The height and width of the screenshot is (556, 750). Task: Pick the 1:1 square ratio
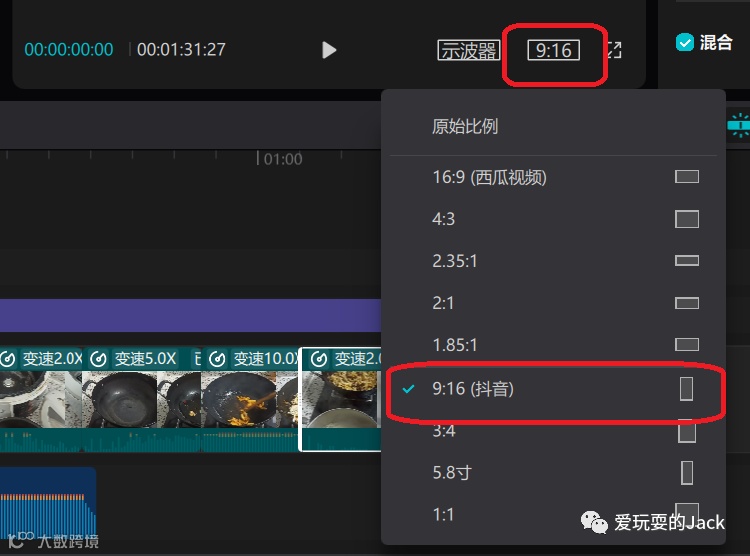[553, 514]
